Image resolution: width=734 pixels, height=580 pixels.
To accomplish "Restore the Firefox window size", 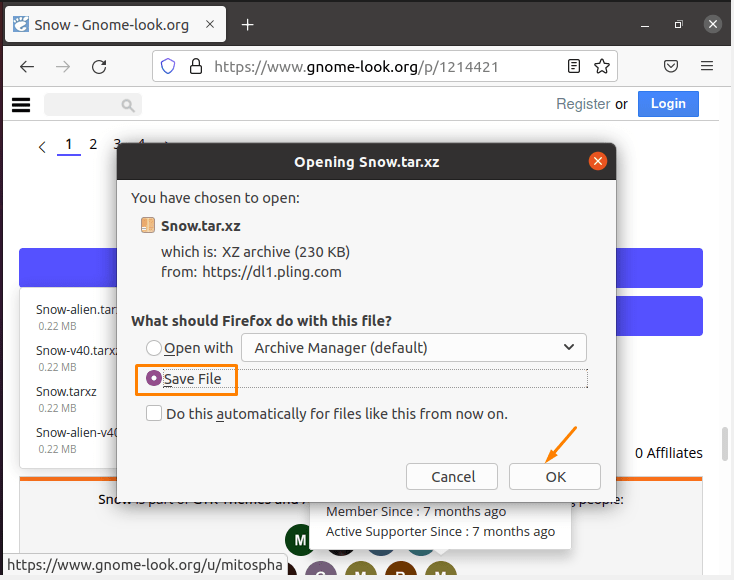I will point(678,24).
